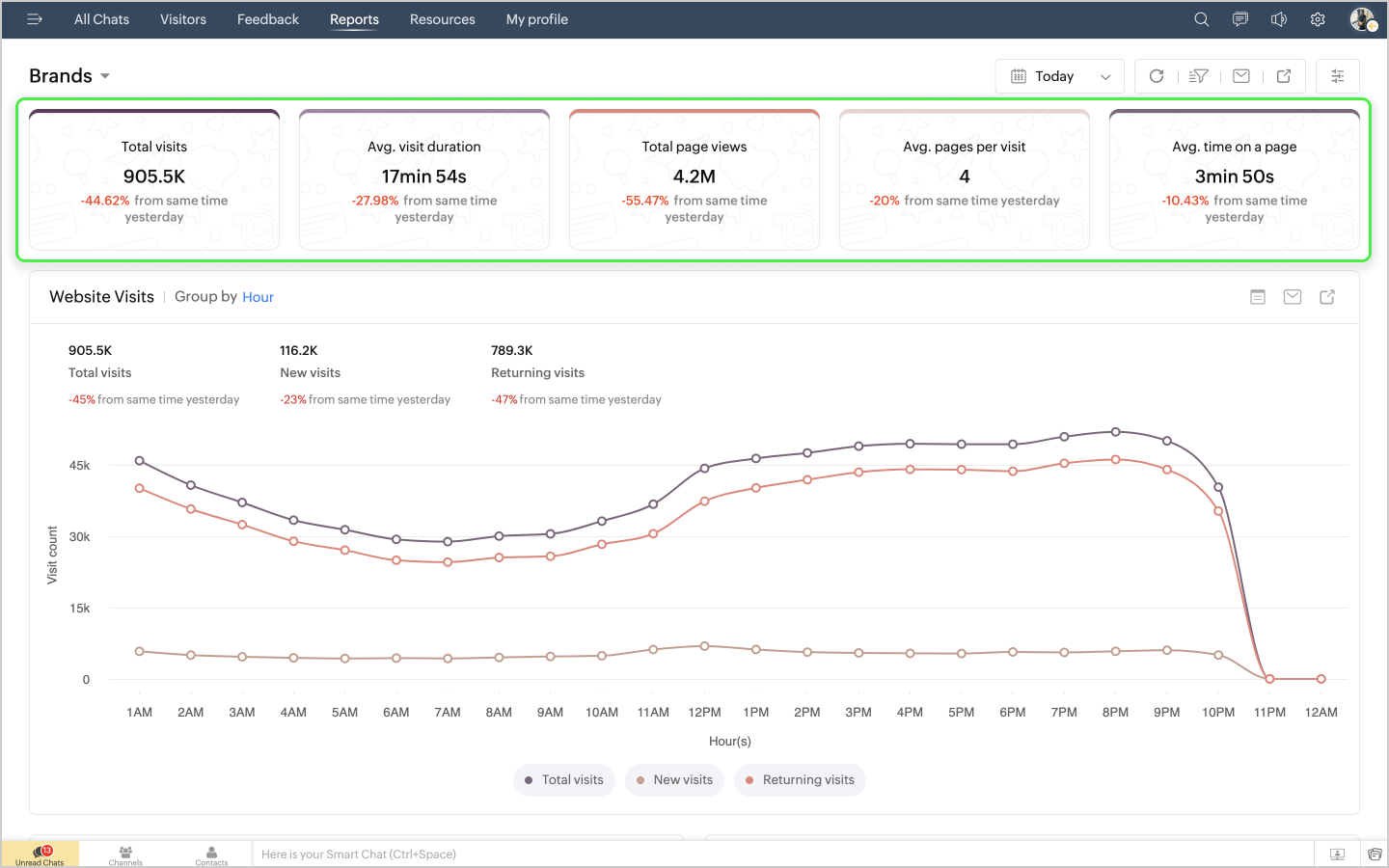Viewport: 1389px width, 868px height.
Task: Open the search icon in top bar
Action: click(x=1201, y=19)
